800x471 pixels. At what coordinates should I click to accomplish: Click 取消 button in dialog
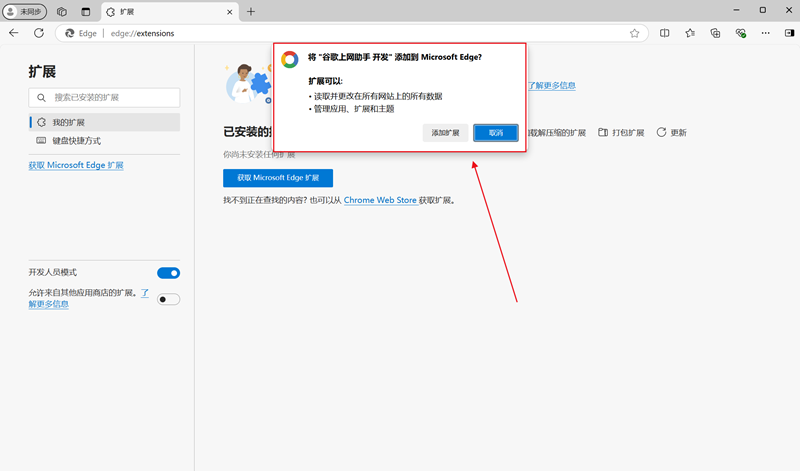coord(496,133)
